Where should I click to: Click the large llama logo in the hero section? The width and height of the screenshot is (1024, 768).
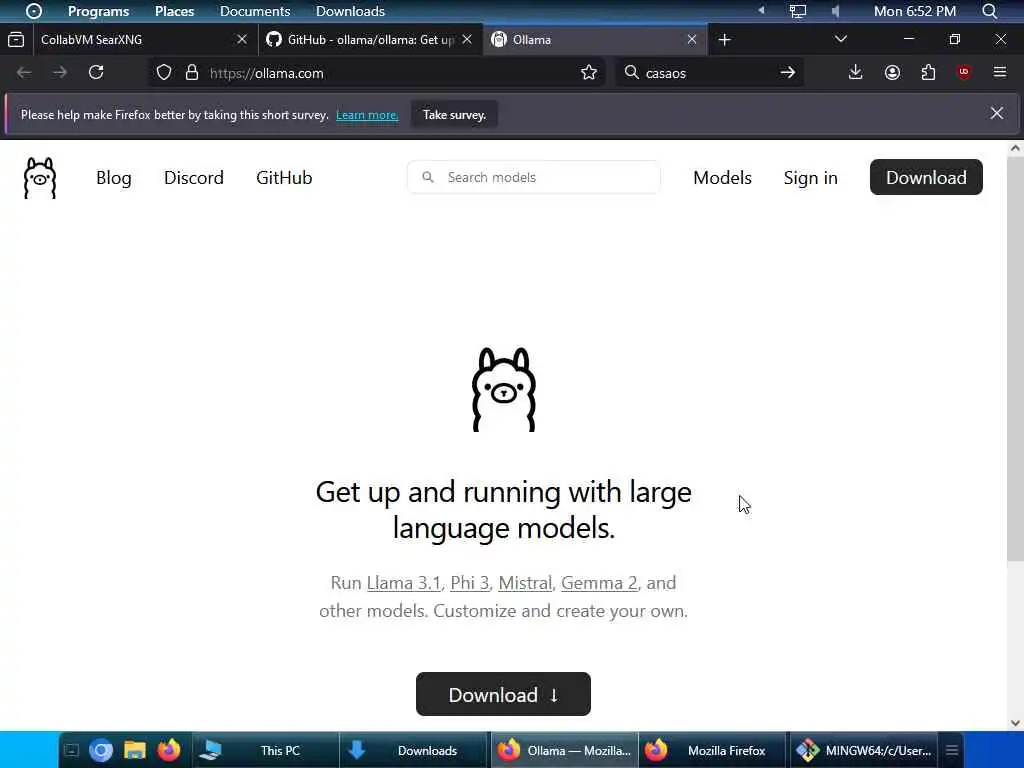coord(504,389)
